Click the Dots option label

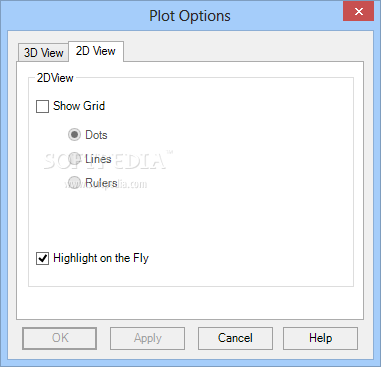click(96, 135)
